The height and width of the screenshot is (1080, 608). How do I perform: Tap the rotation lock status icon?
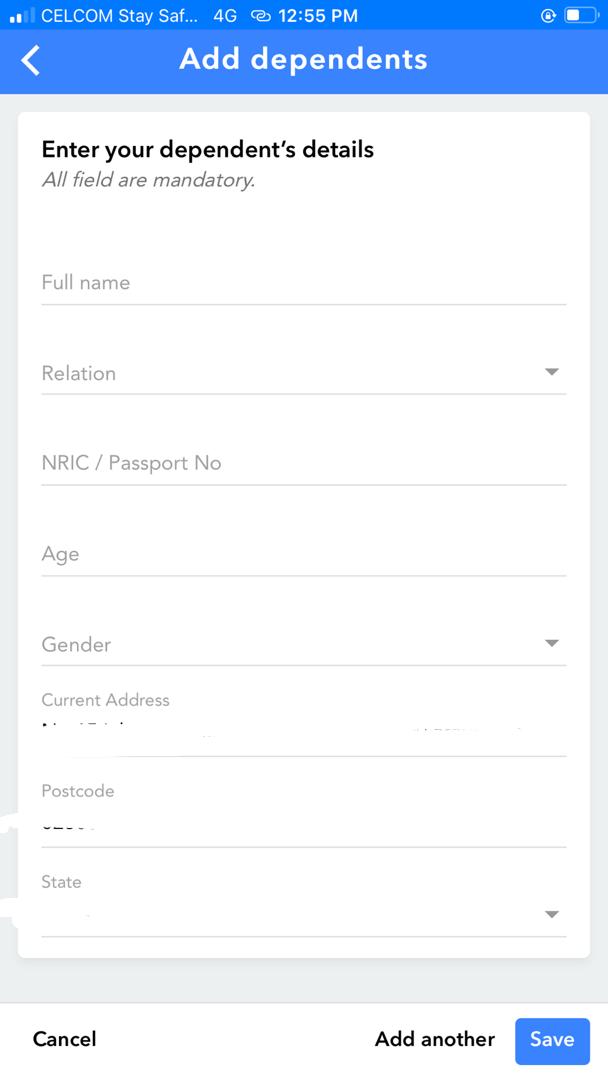point(547,16)
